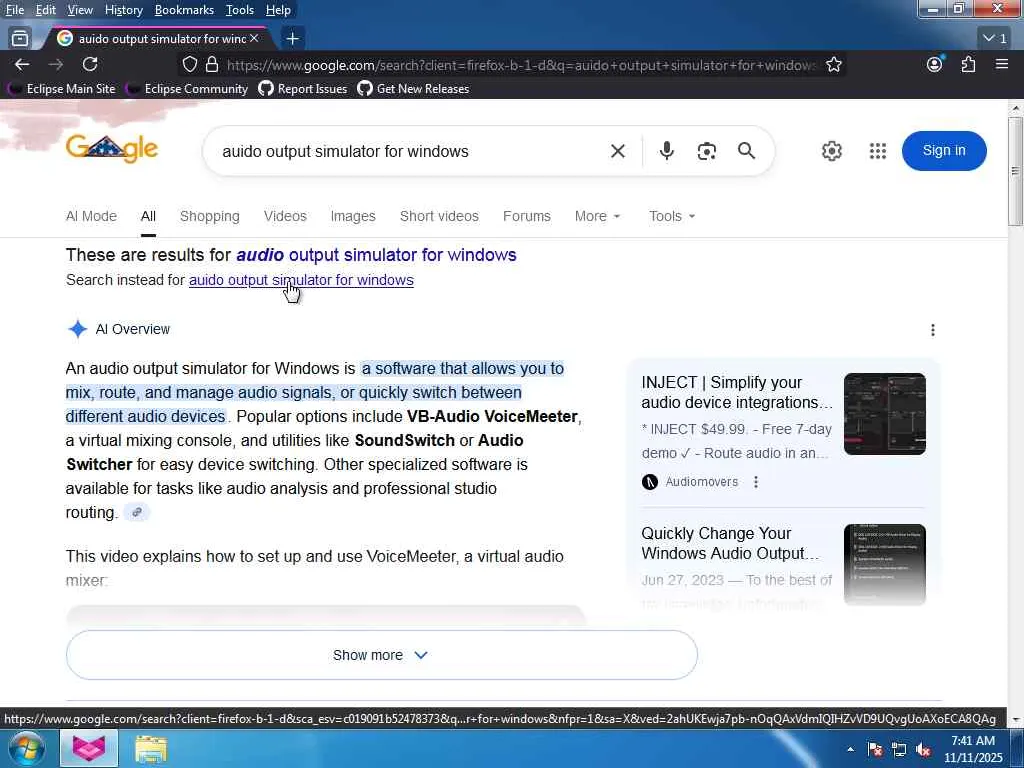Open 'Quickly Change Your Windows Audio Output' card
1024x768 pixels.
point(730,543)
